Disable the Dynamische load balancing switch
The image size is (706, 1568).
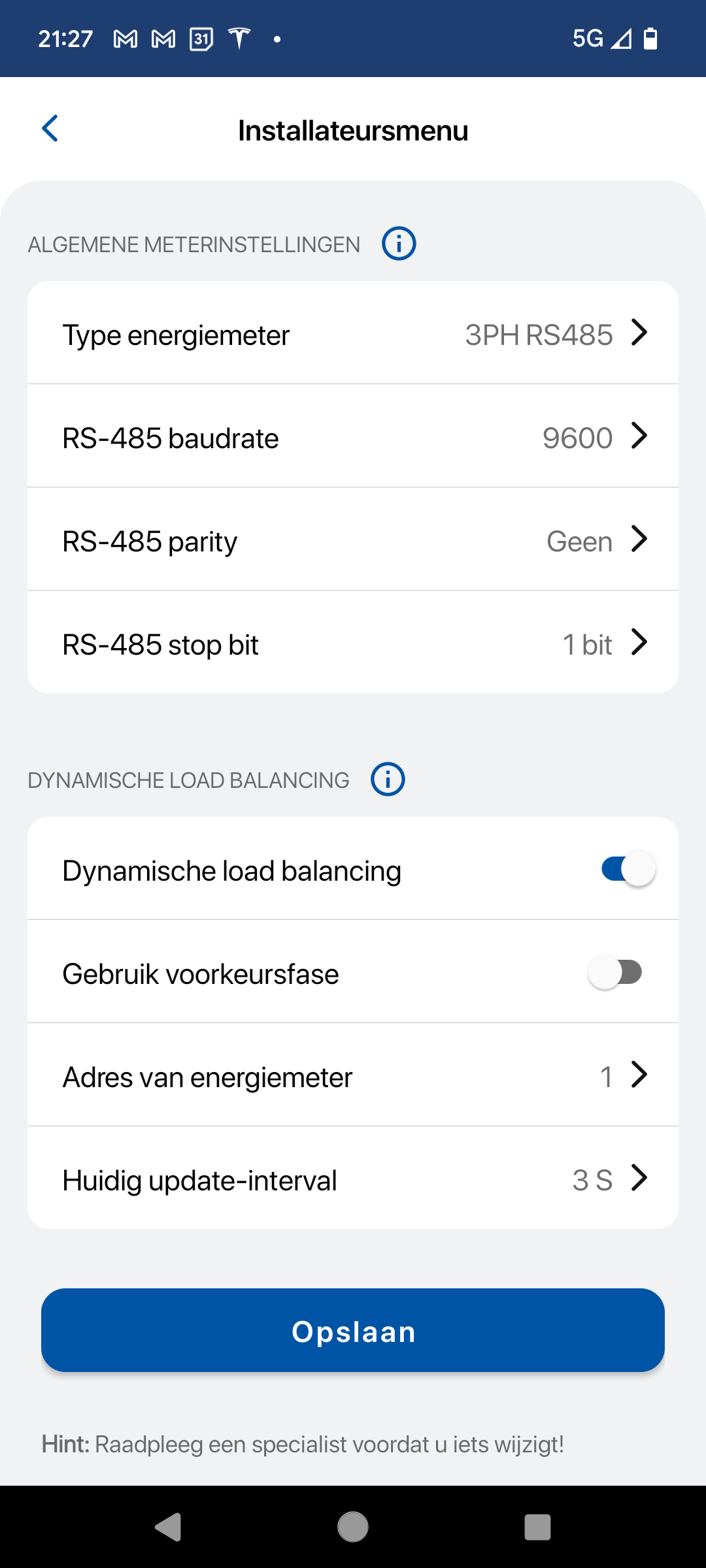(628, 870)
